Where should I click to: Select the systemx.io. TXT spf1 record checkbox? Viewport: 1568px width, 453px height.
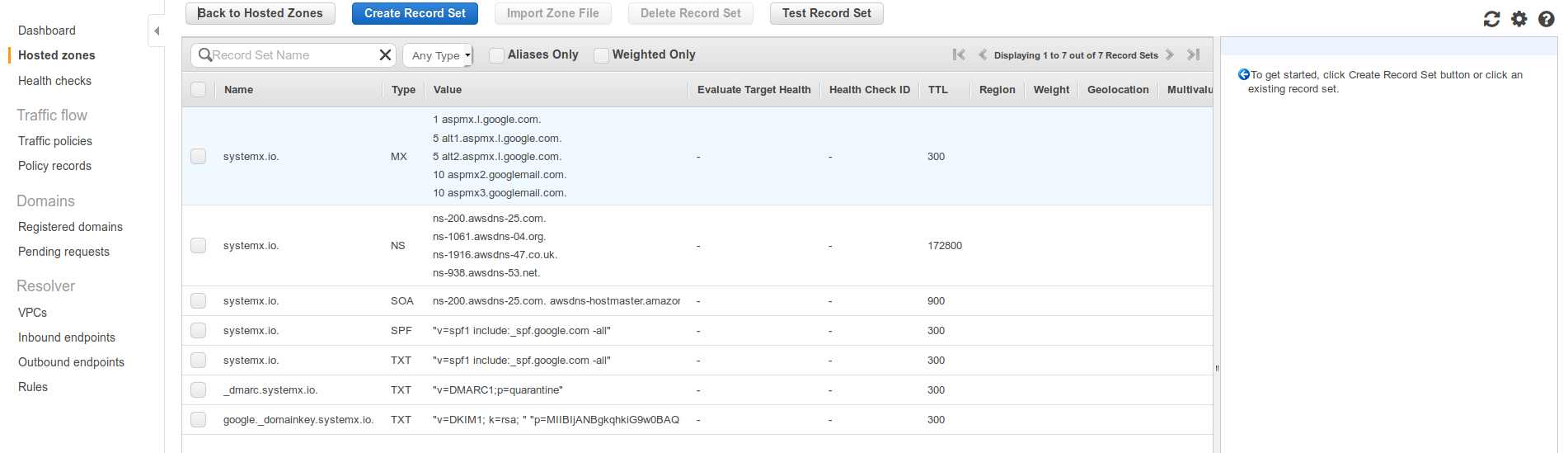tap(198, 360)
